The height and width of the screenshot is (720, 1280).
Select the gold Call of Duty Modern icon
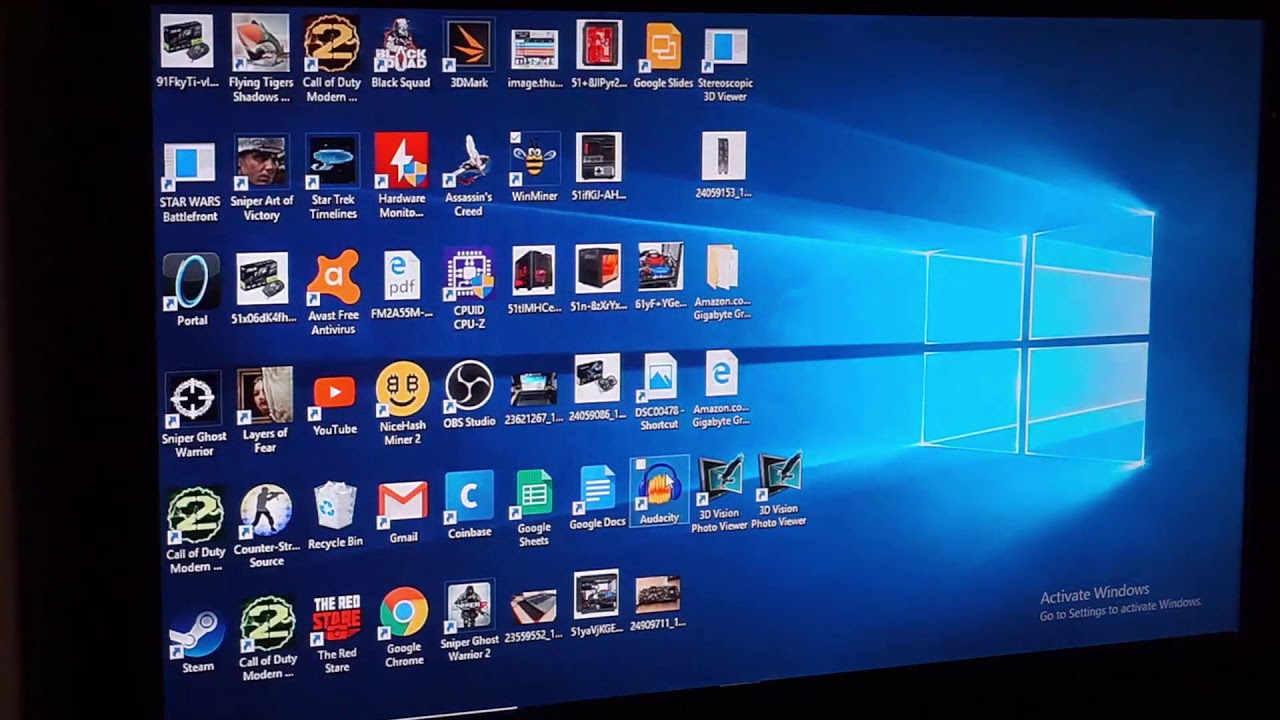coord(332,58)
